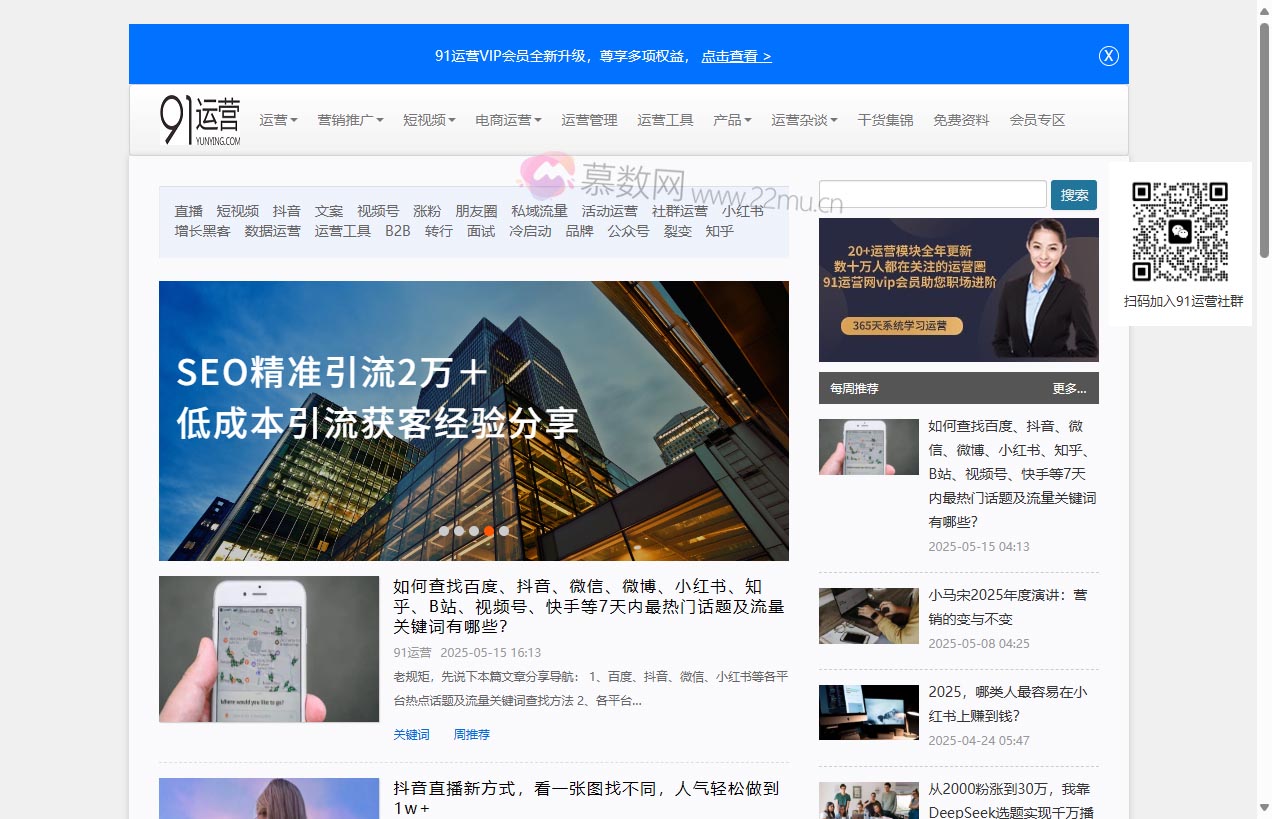Click the VIP membership ad in the sidebar
The height and width of the screenshot is (819, 1272).
(958, 290)
